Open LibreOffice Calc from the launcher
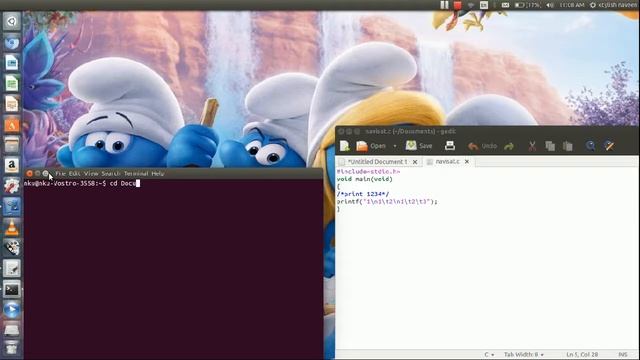The height and width of the screenshot is (360, 640). 11,83
